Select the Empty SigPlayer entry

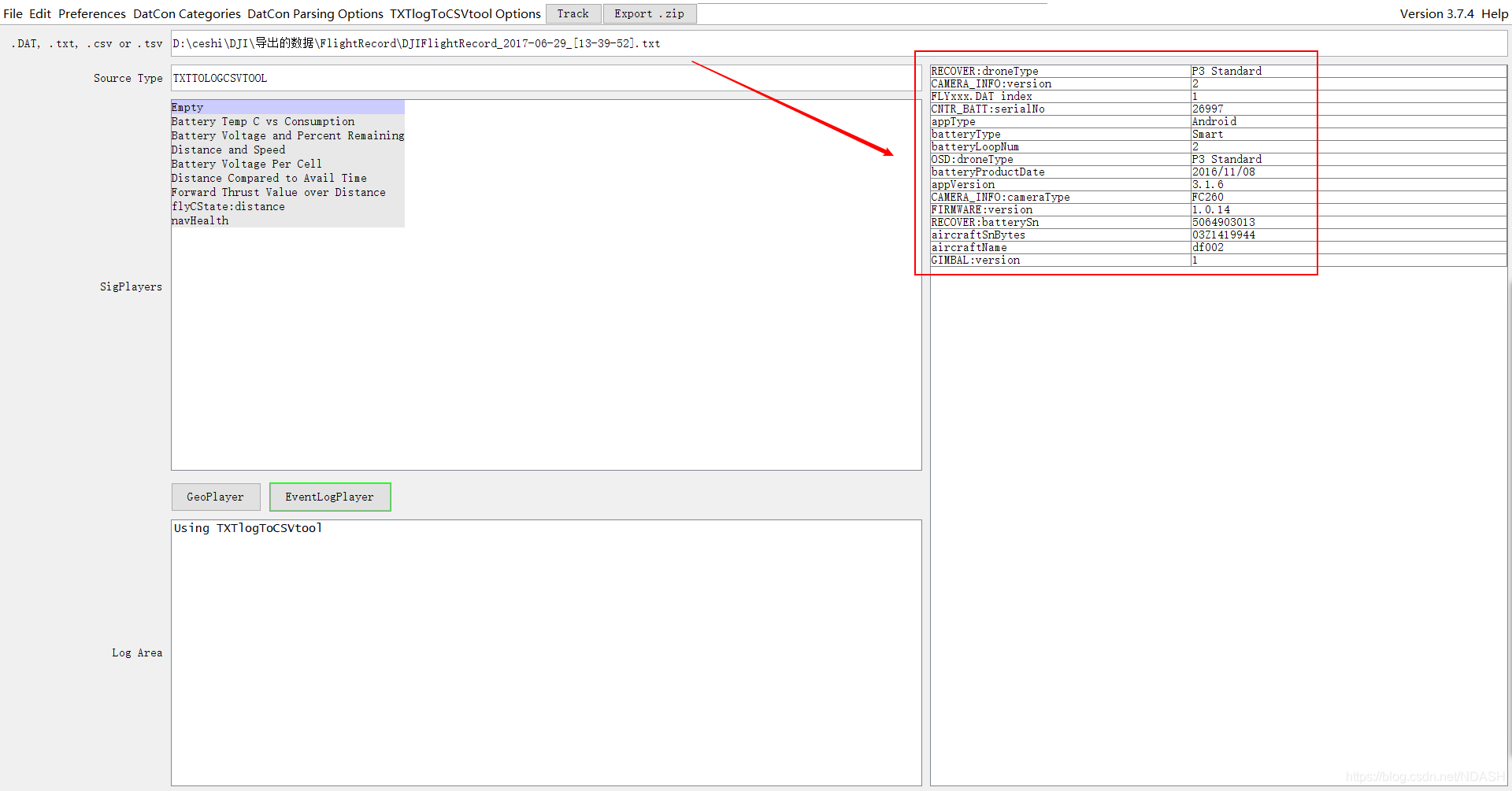287,107
